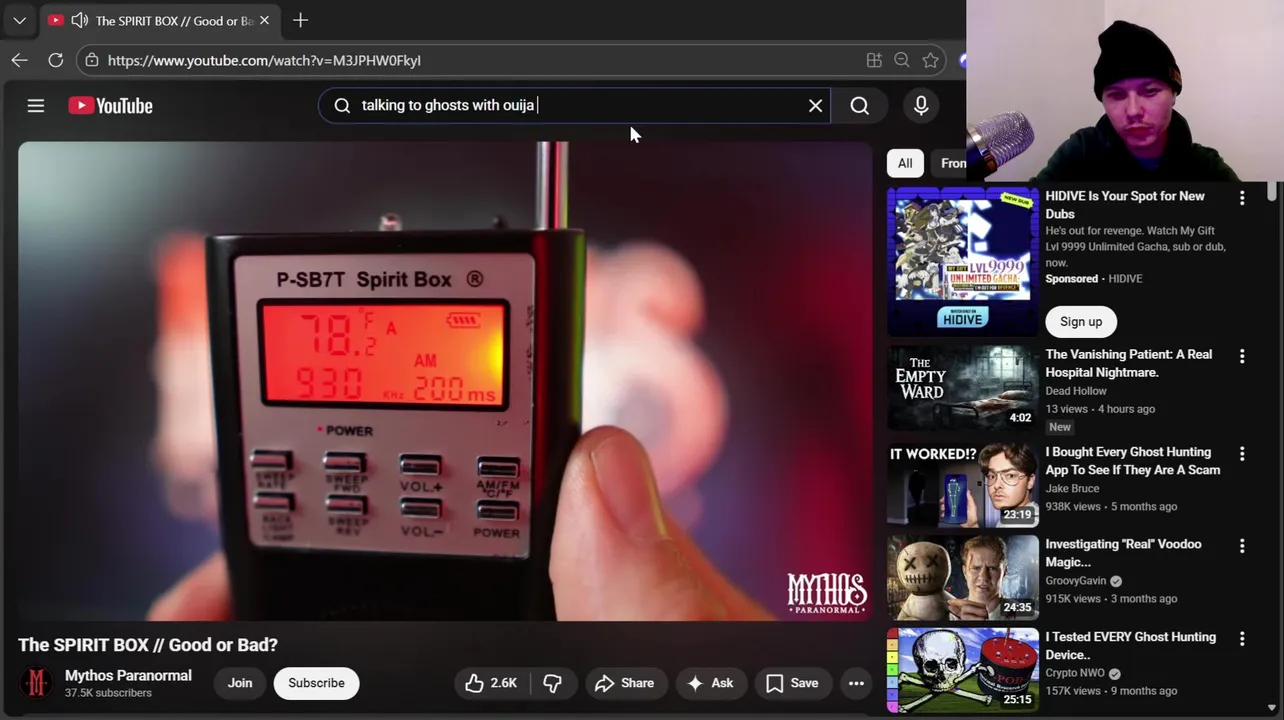Click the Spirit Box video player

tap(445, 381)
